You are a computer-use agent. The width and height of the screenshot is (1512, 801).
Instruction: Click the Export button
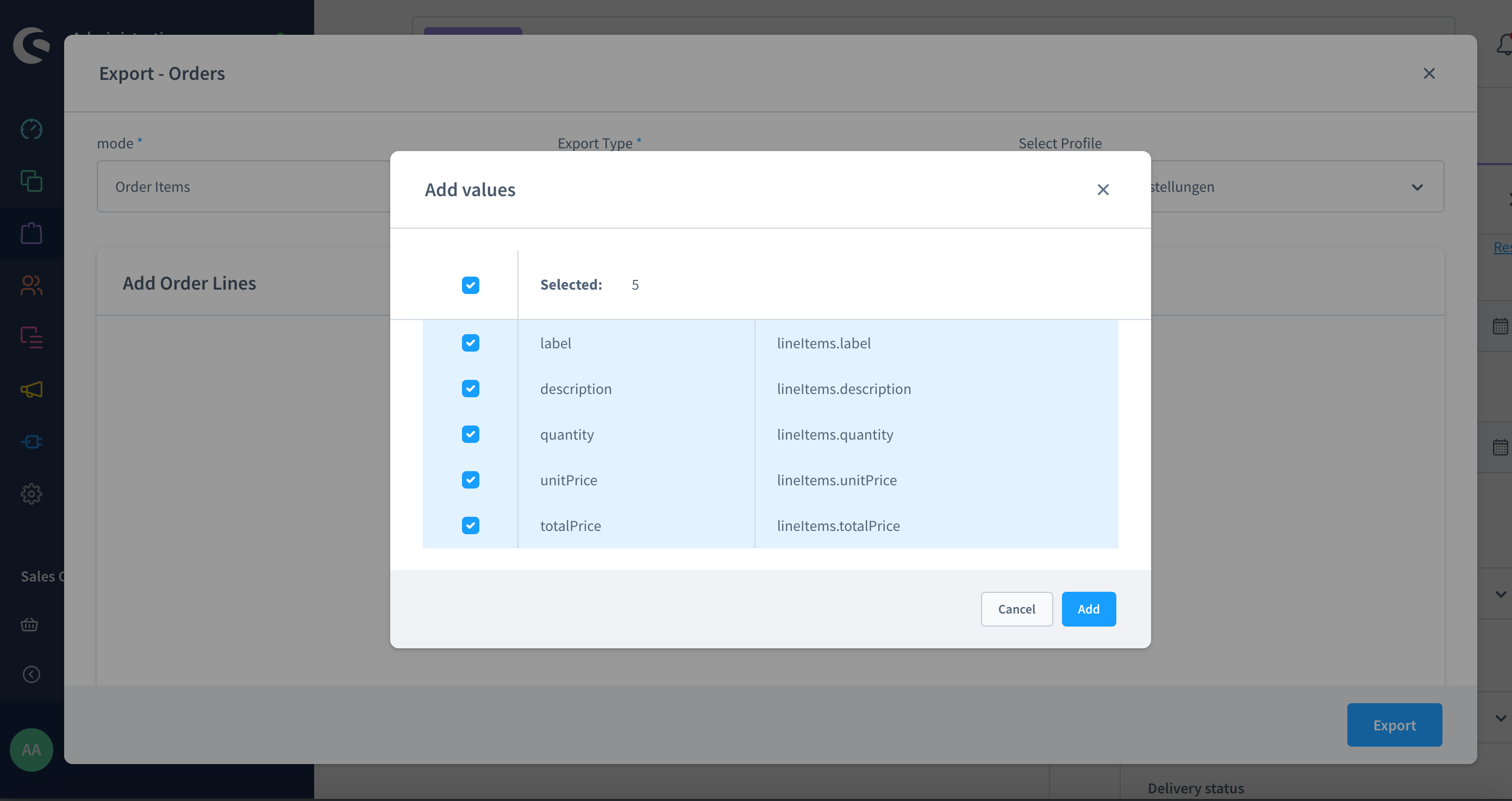click(1394, 725)
